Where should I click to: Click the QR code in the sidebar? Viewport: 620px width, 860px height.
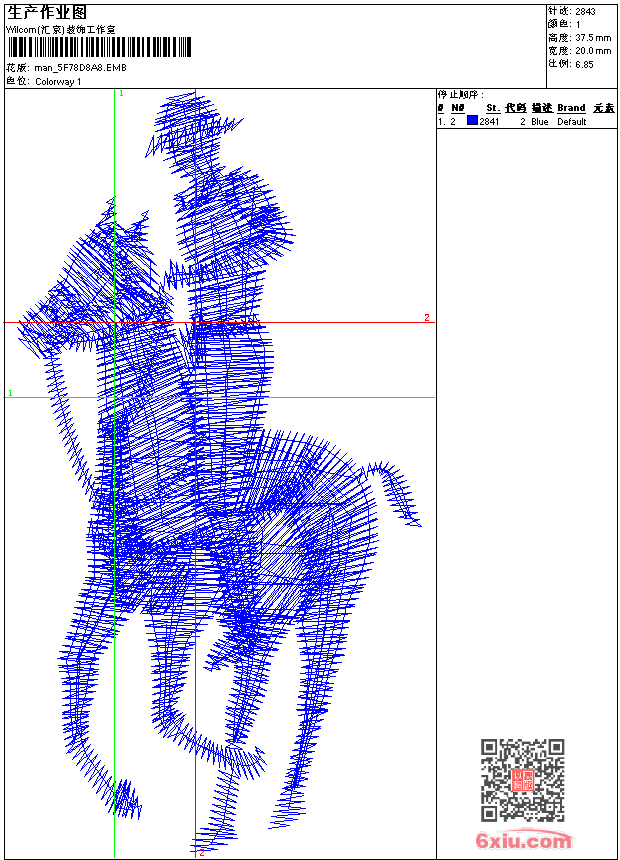[x=522, y=779]
